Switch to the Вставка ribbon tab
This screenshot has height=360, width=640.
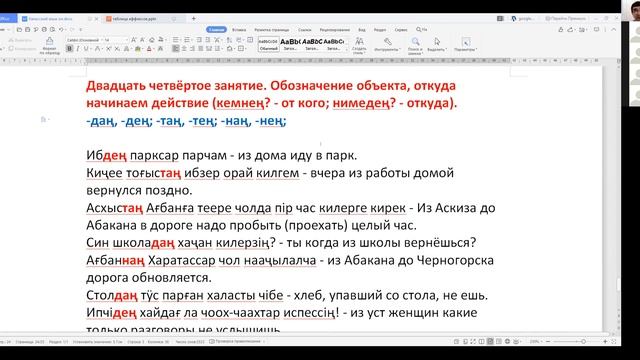pyautogui.click(x=239, y=30)
